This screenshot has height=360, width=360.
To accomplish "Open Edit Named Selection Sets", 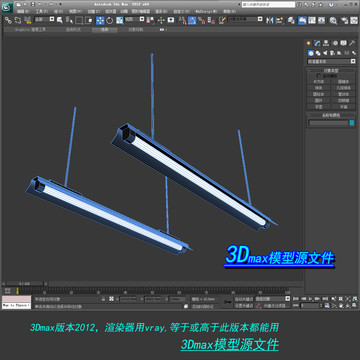I will [223, 20].
